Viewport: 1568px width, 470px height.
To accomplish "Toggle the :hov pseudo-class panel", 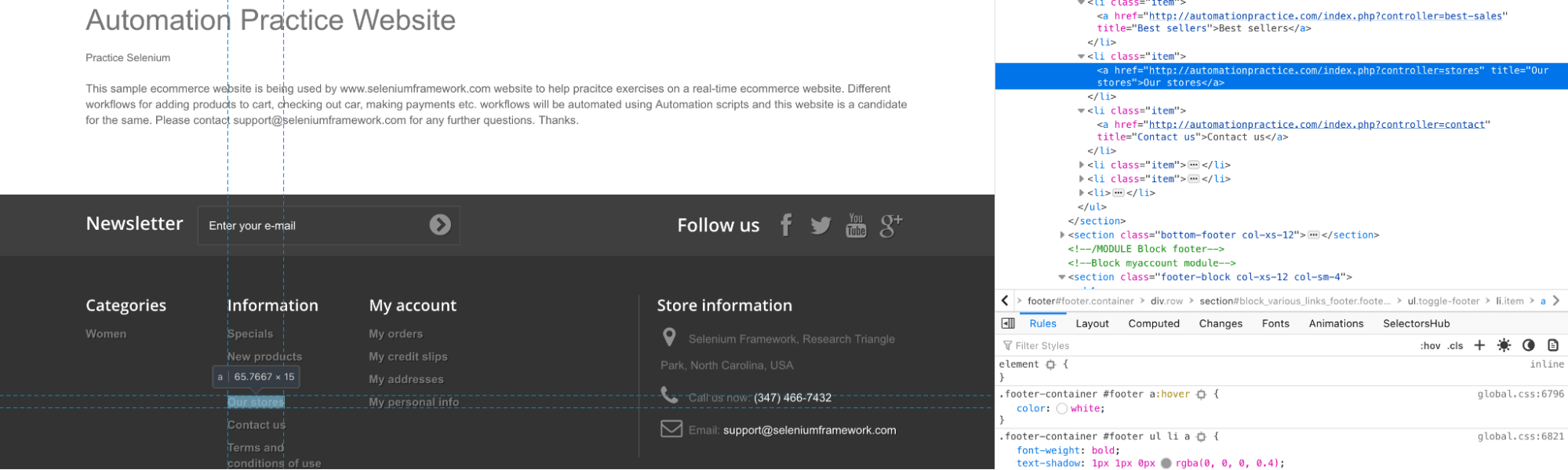I will coord(1430,345).
